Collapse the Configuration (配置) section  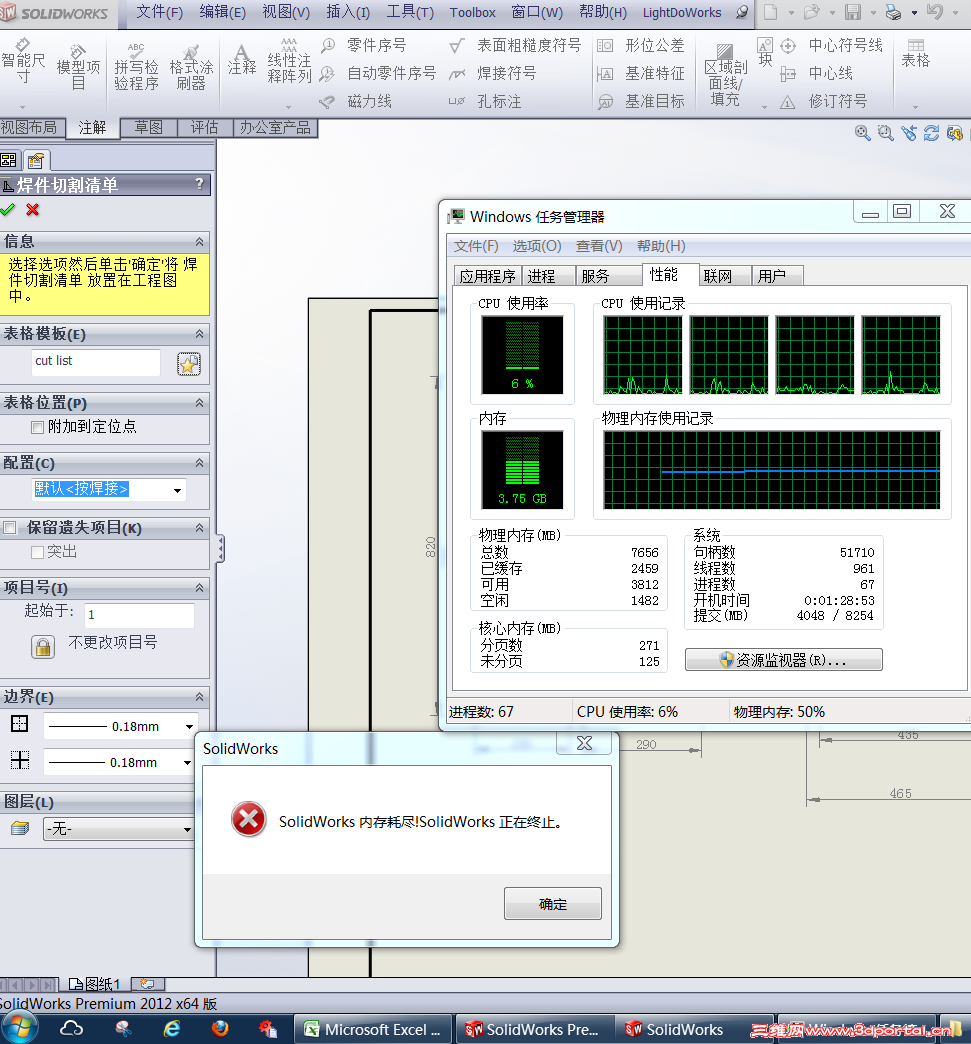click(x=199, y=463)
